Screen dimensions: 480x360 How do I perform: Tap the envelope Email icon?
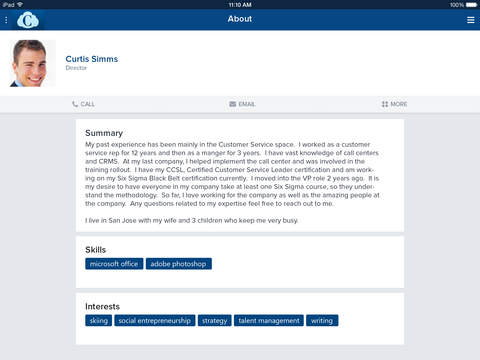[232, 104]
